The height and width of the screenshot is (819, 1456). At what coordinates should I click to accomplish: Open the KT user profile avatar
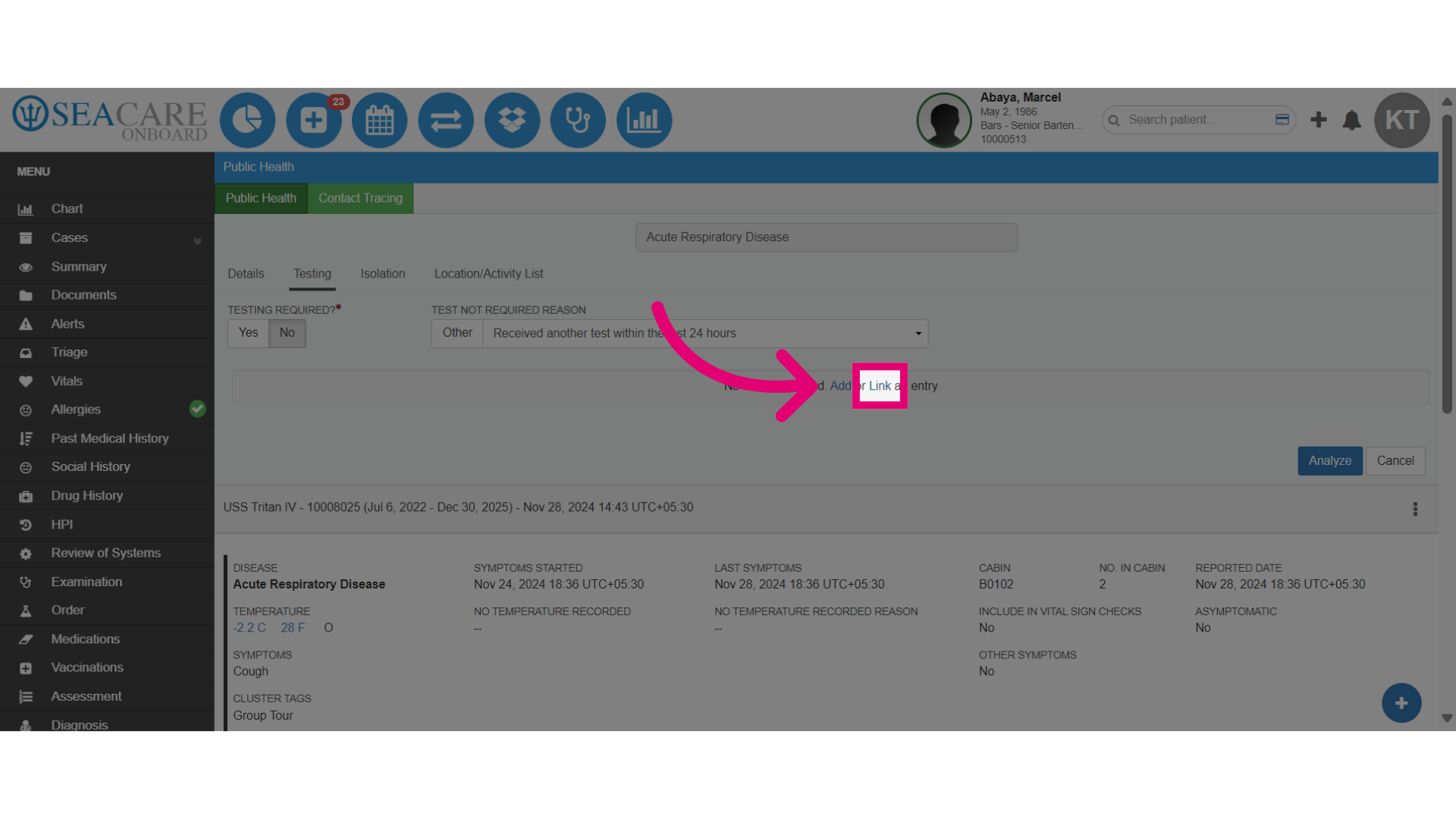pyautogui.click(x=1402, y=120)
